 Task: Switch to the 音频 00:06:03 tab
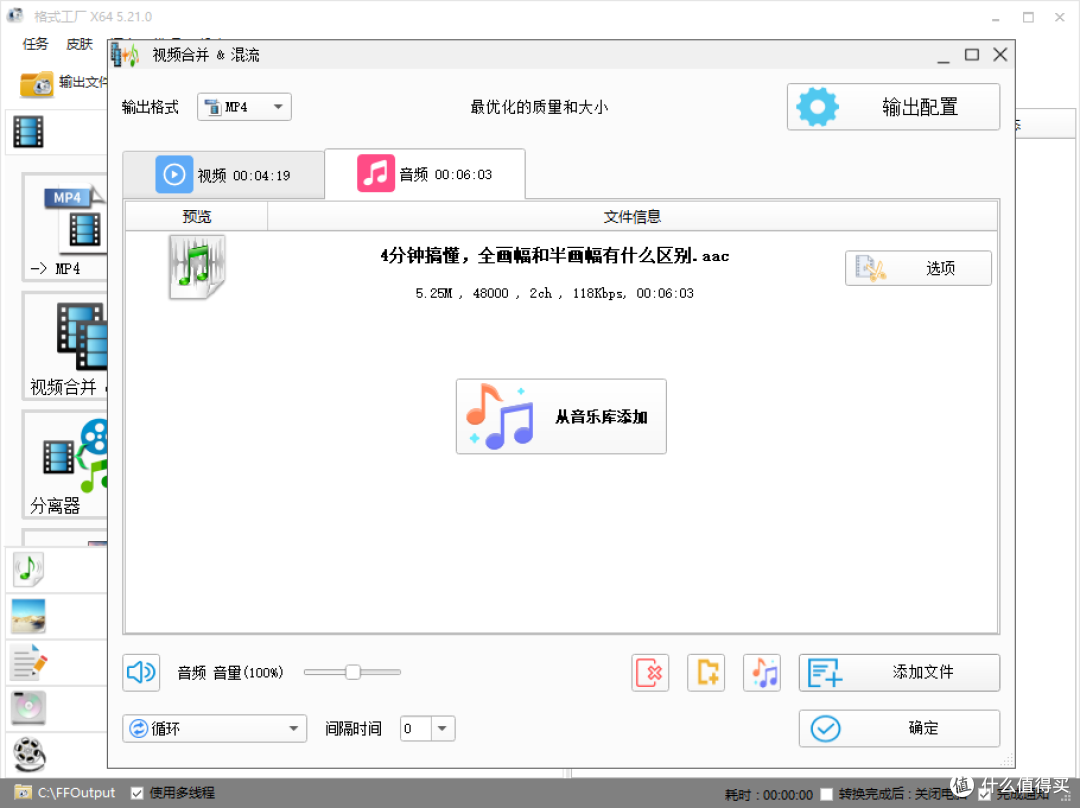(x=425, y=174)
